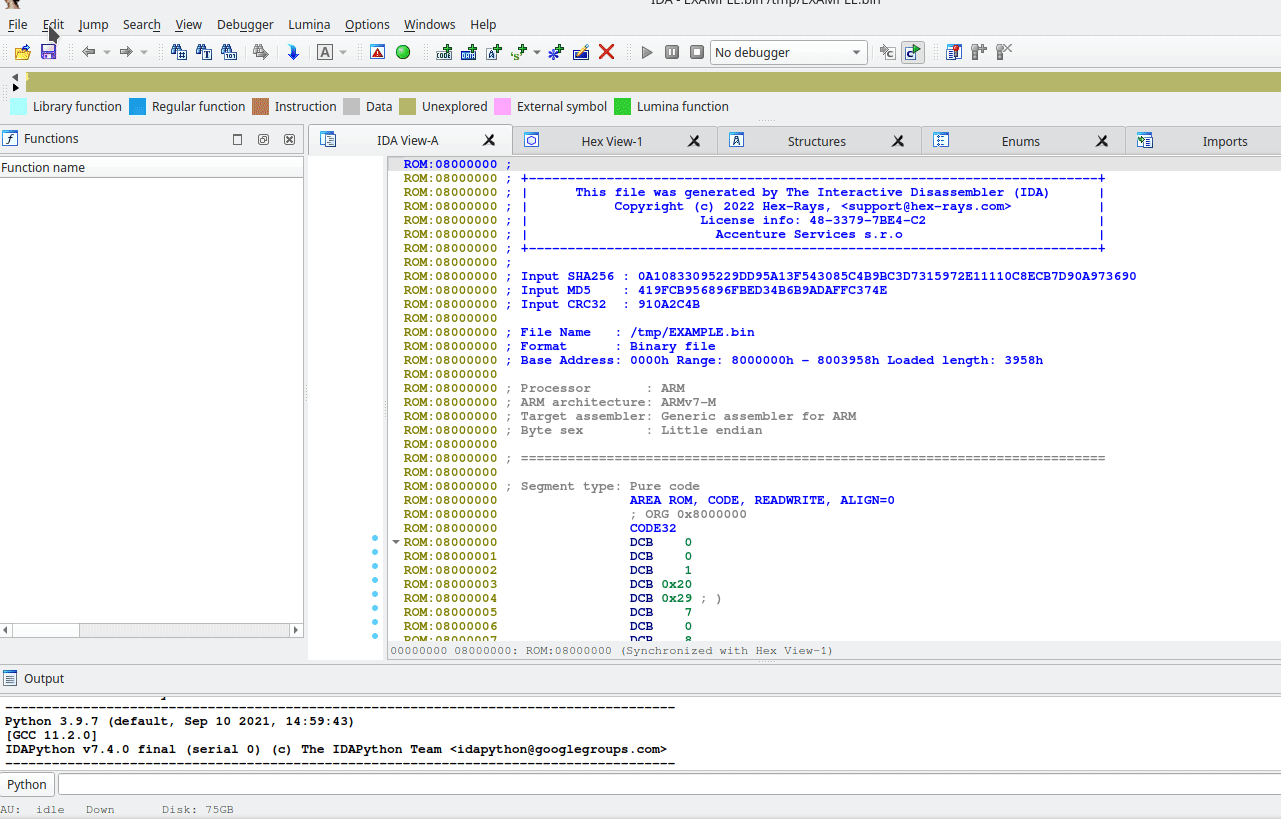Click the Insert code plus icon

pyautogui.click(x=444, y=52)
